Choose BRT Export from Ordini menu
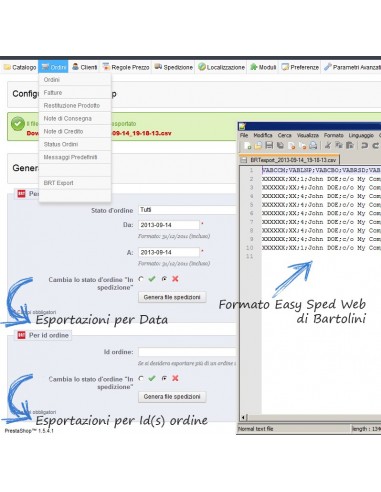 pos(58,183)
